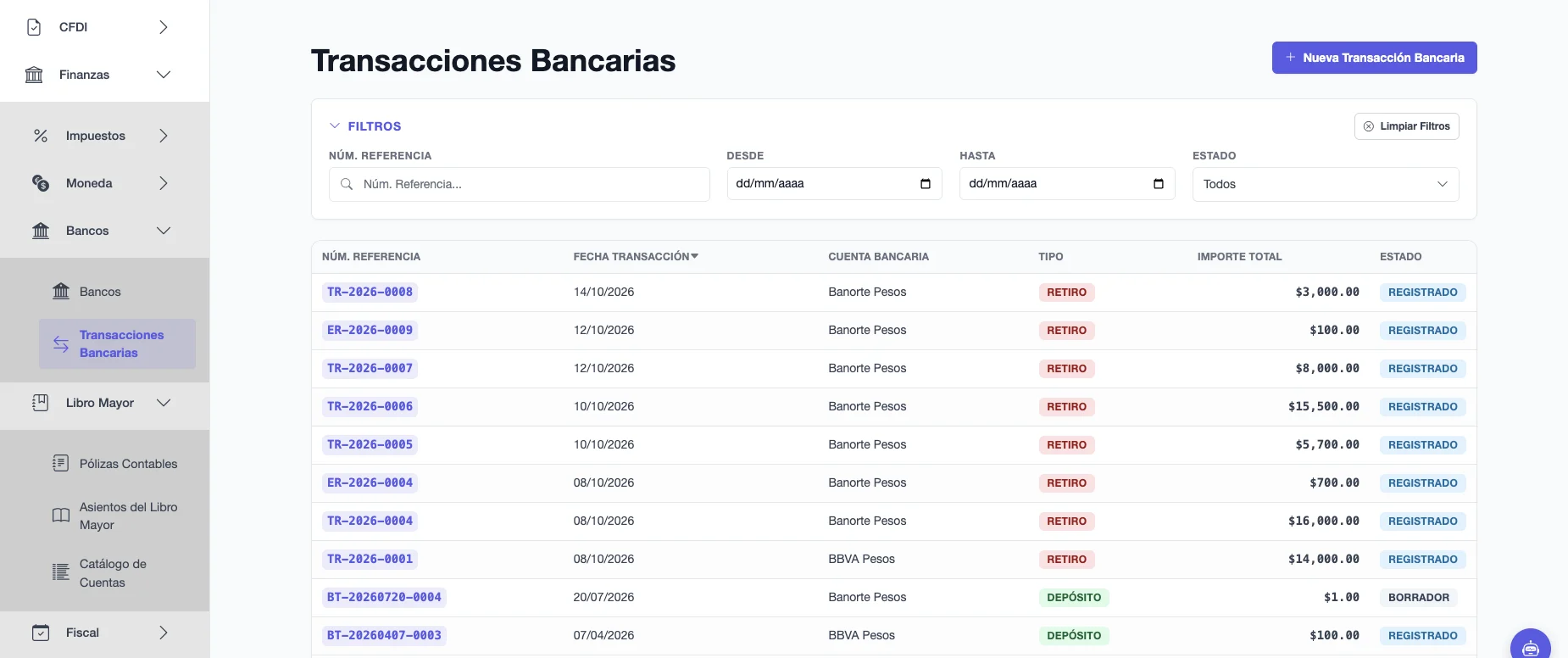Click the Pólizas Contables document icon
The width and height of the screenshot is (1568, 658).
coord(61,463)
